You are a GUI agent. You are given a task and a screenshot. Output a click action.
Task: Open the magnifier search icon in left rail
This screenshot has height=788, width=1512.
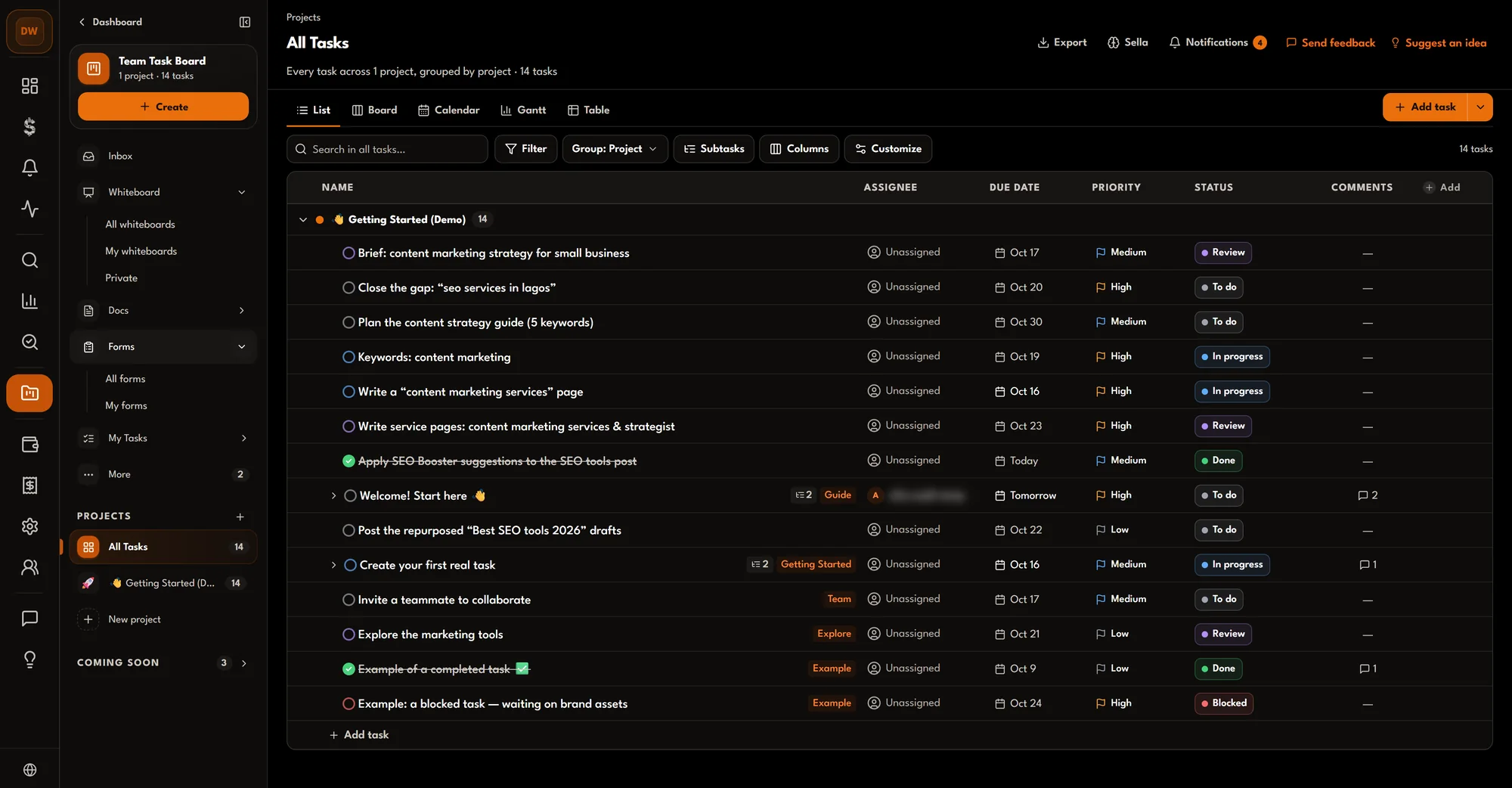pos(29,260)
